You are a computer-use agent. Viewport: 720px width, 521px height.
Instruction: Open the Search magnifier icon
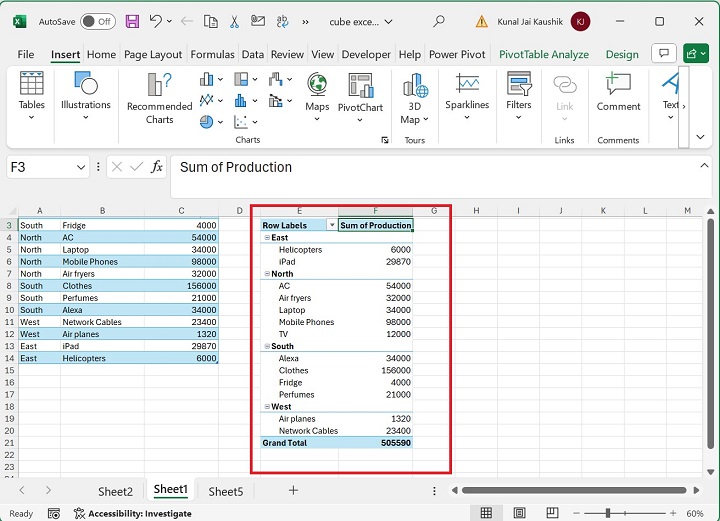tap(439, 21)
